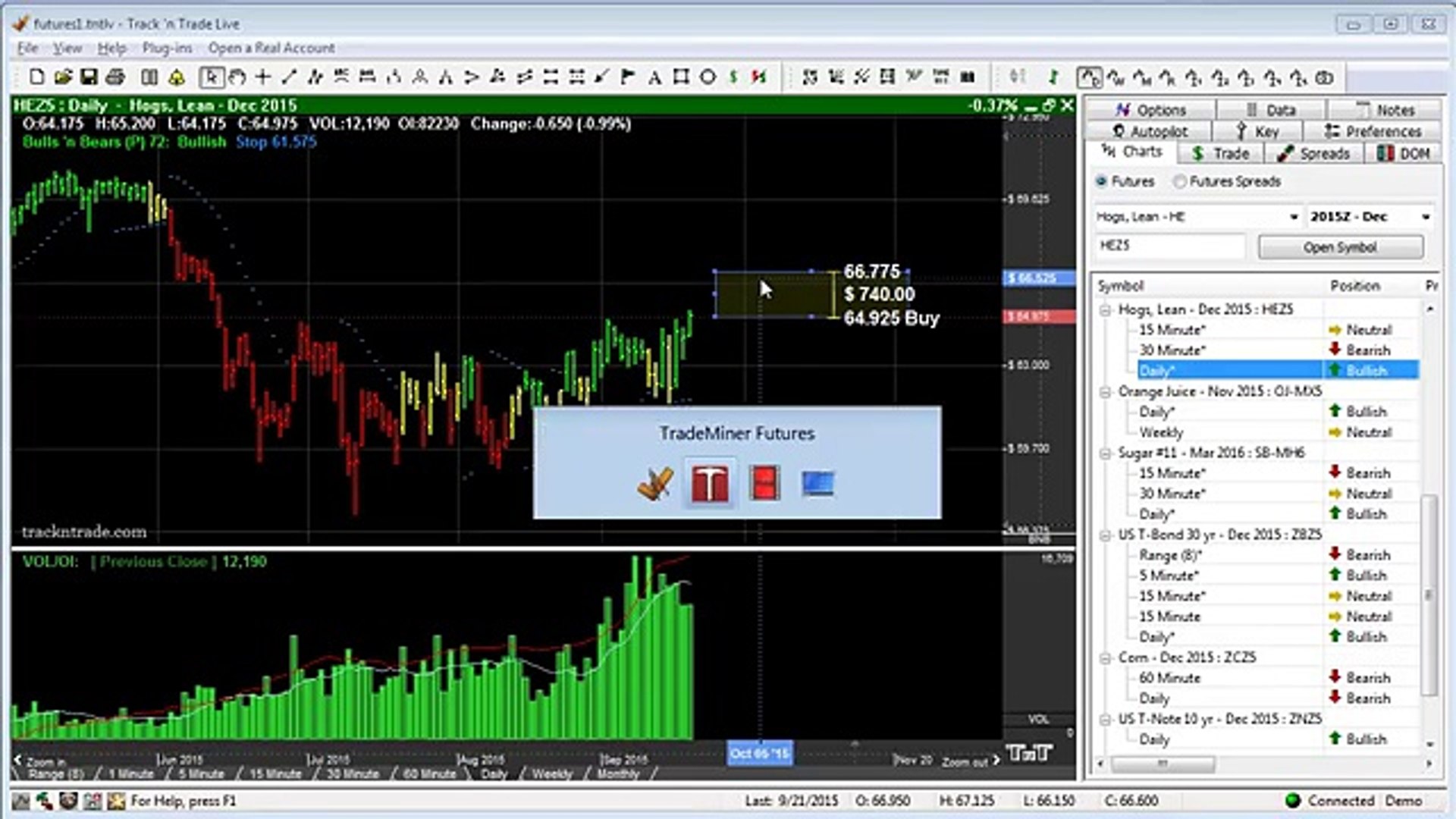Click inside the HEZ5 symbol input field

coord(1168,246)
